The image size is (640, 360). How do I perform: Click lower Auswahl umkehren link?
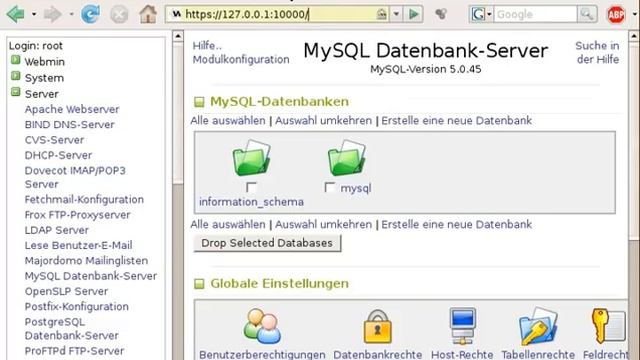tap(323, 224)
